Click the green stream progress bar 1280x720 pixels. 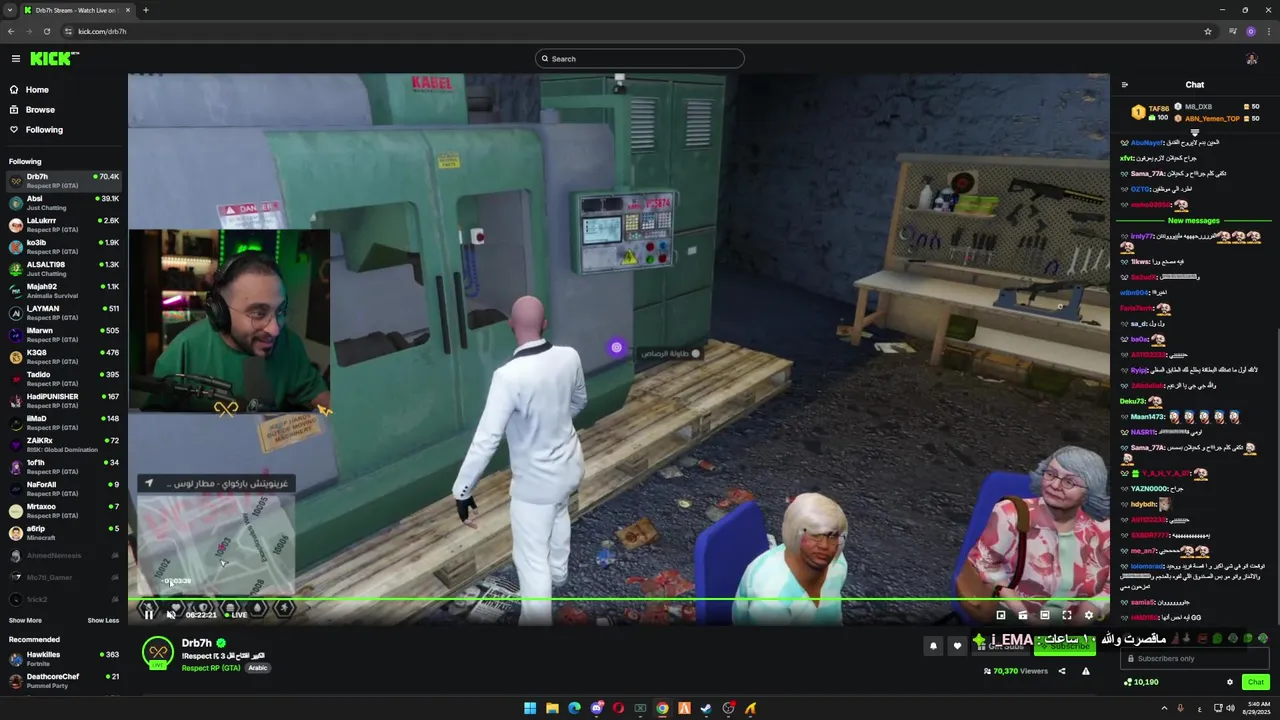[618, 600]
